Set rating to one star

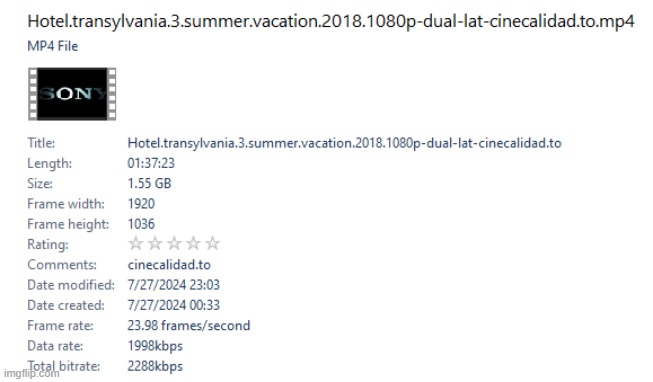tap(136, 243)
